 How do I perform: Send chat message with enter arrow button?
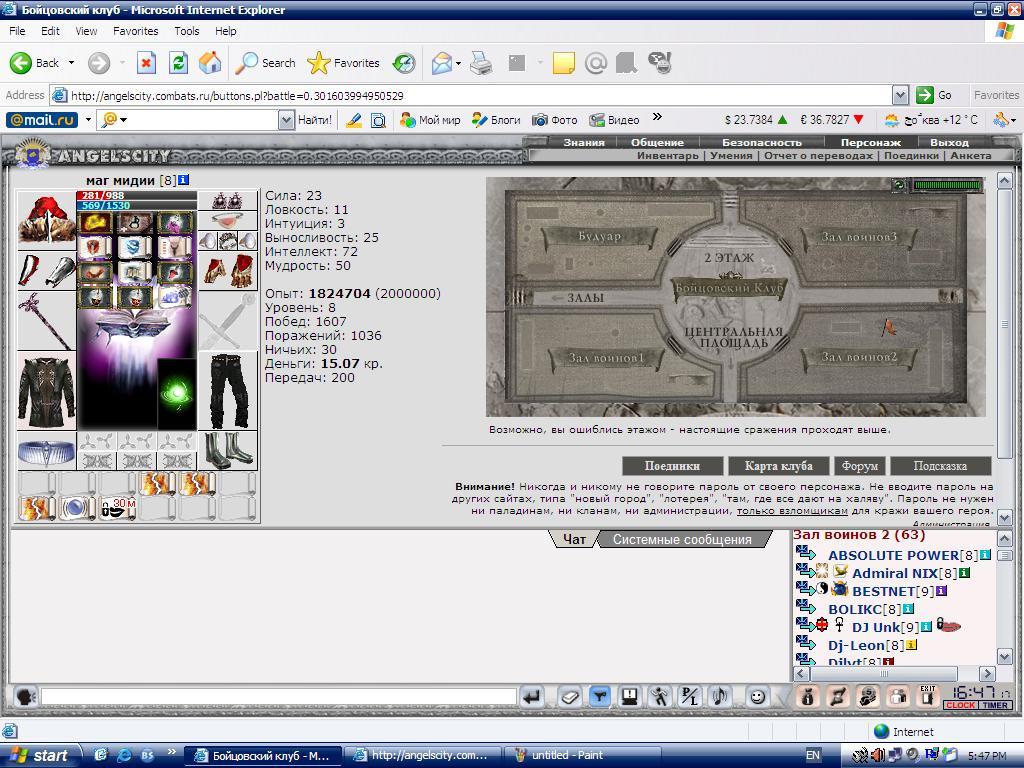[532, 697]
